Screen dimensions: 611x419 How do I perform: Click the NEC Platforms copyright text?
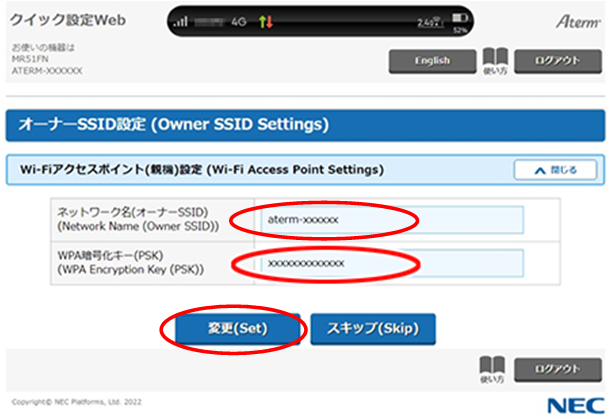(x=76, y=402)
